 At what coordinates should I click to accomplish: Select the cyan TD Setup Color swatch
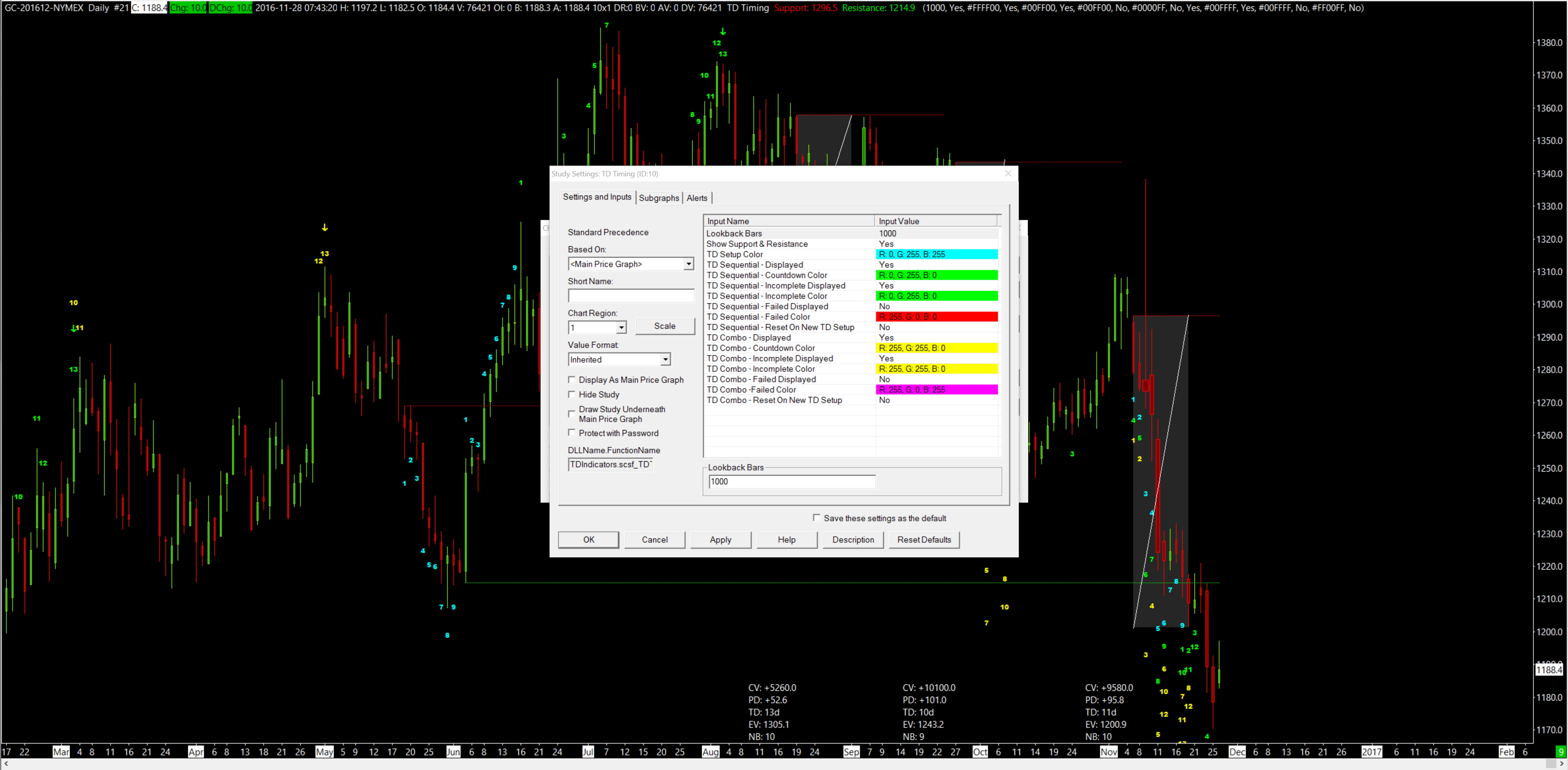tap(936, 254)
